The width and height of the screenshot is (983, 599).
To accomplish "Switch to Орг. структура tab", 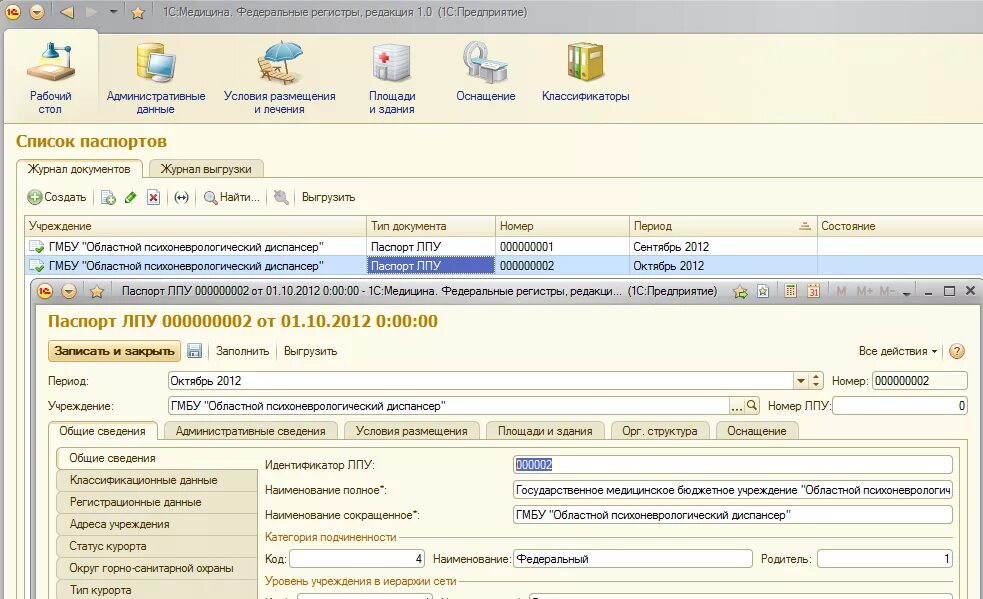I will click(x=660, y=431).
